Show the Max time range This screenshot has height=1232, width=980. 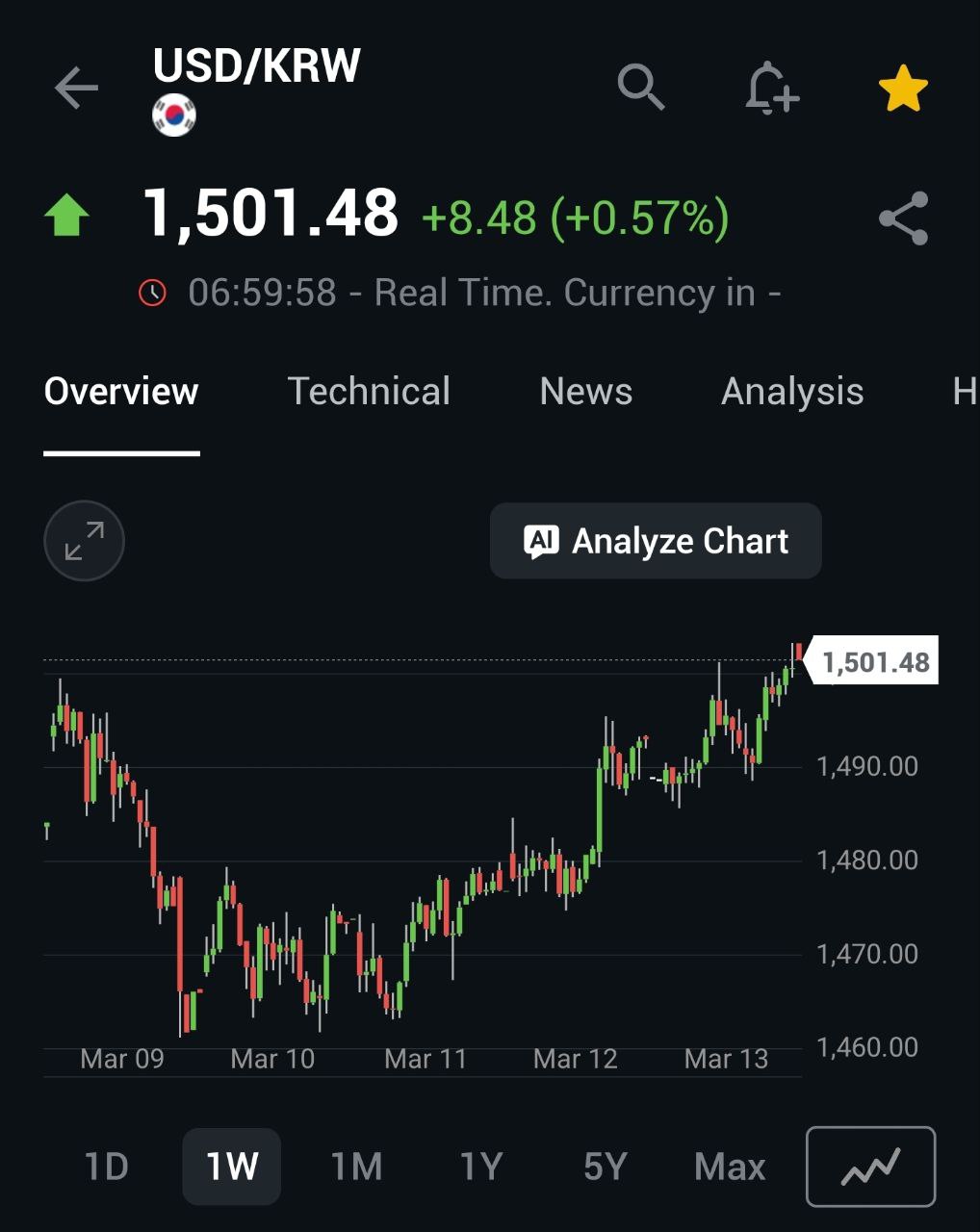[x=730, y=1167]
